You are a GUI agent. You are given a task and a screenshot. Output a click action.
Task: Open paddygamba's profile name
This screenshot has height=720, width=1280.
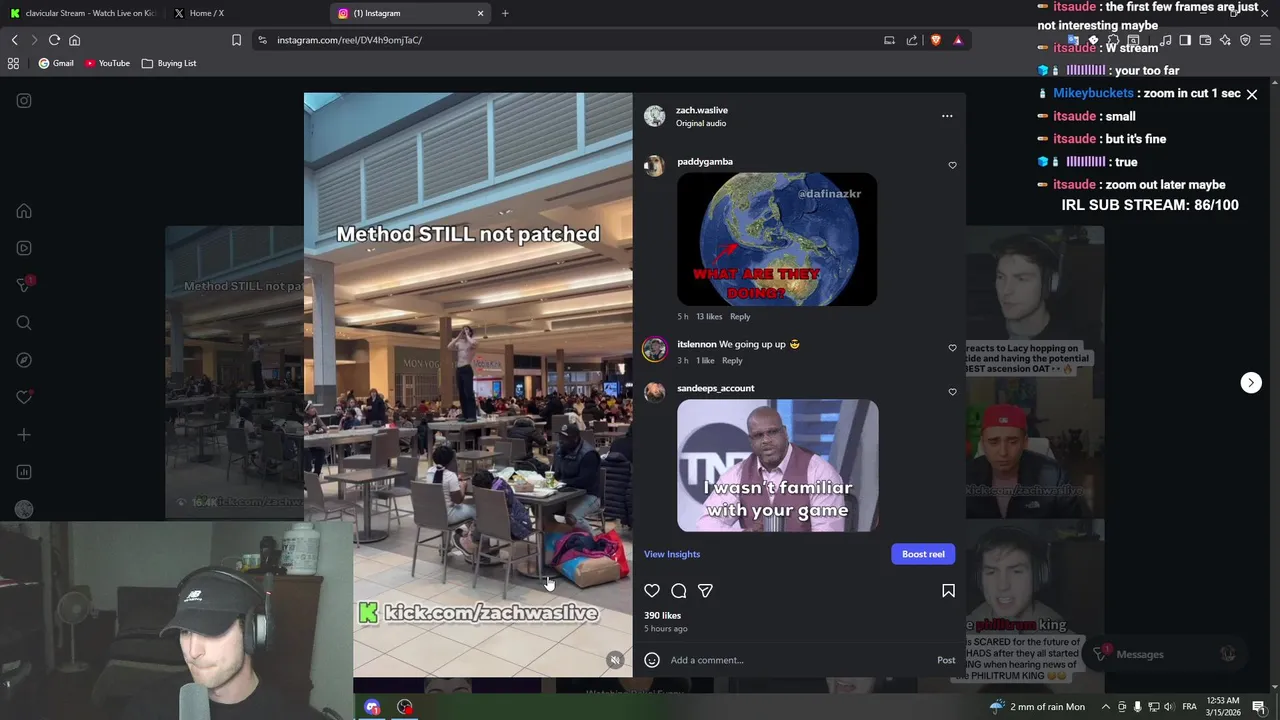point(705,162)
